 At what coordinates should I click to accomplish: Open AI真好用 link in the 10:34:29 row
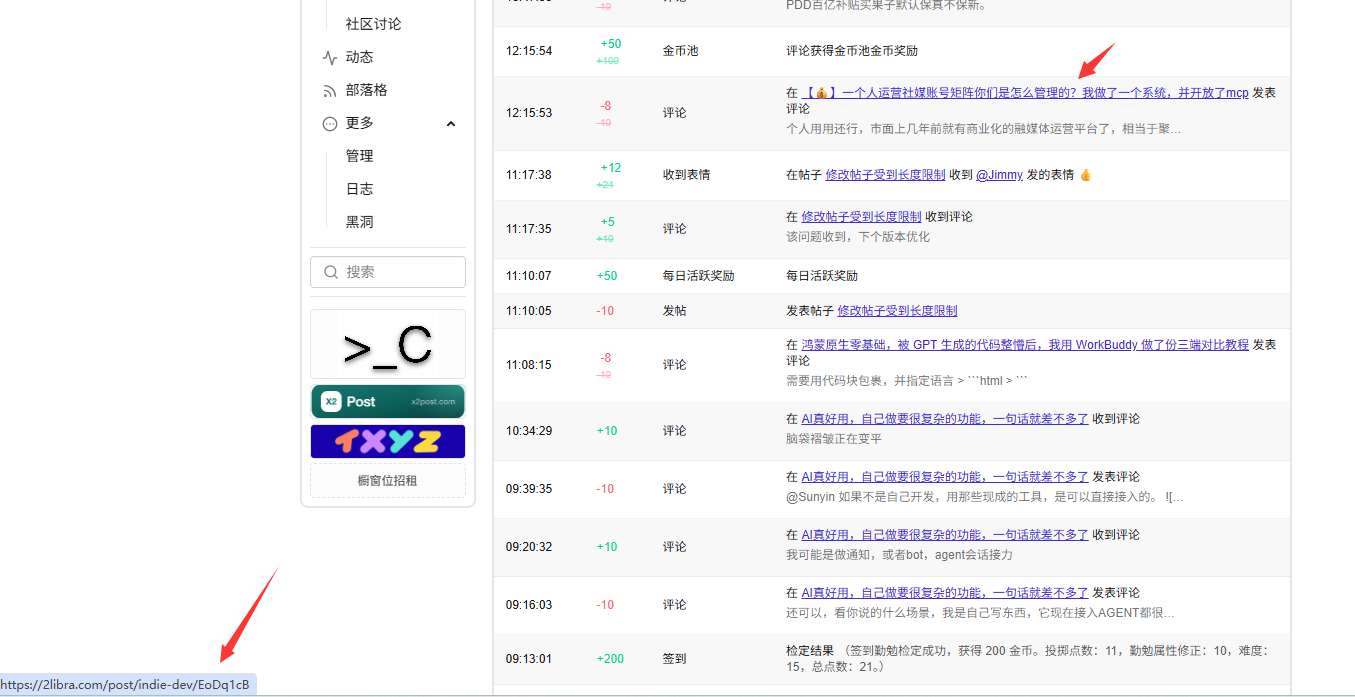click(x=945, y=419)
